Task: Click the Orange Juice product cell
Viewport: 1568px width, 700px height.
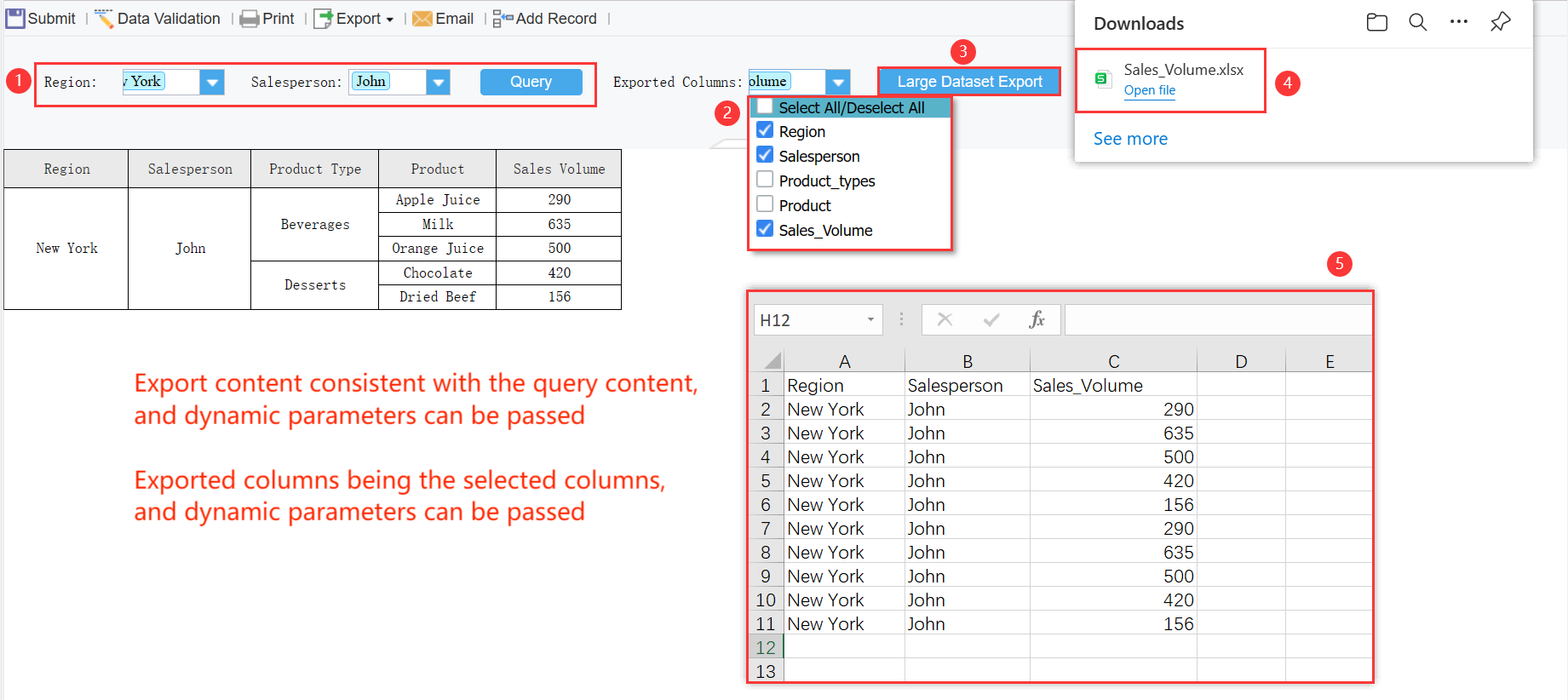Action: coord(438,248)
